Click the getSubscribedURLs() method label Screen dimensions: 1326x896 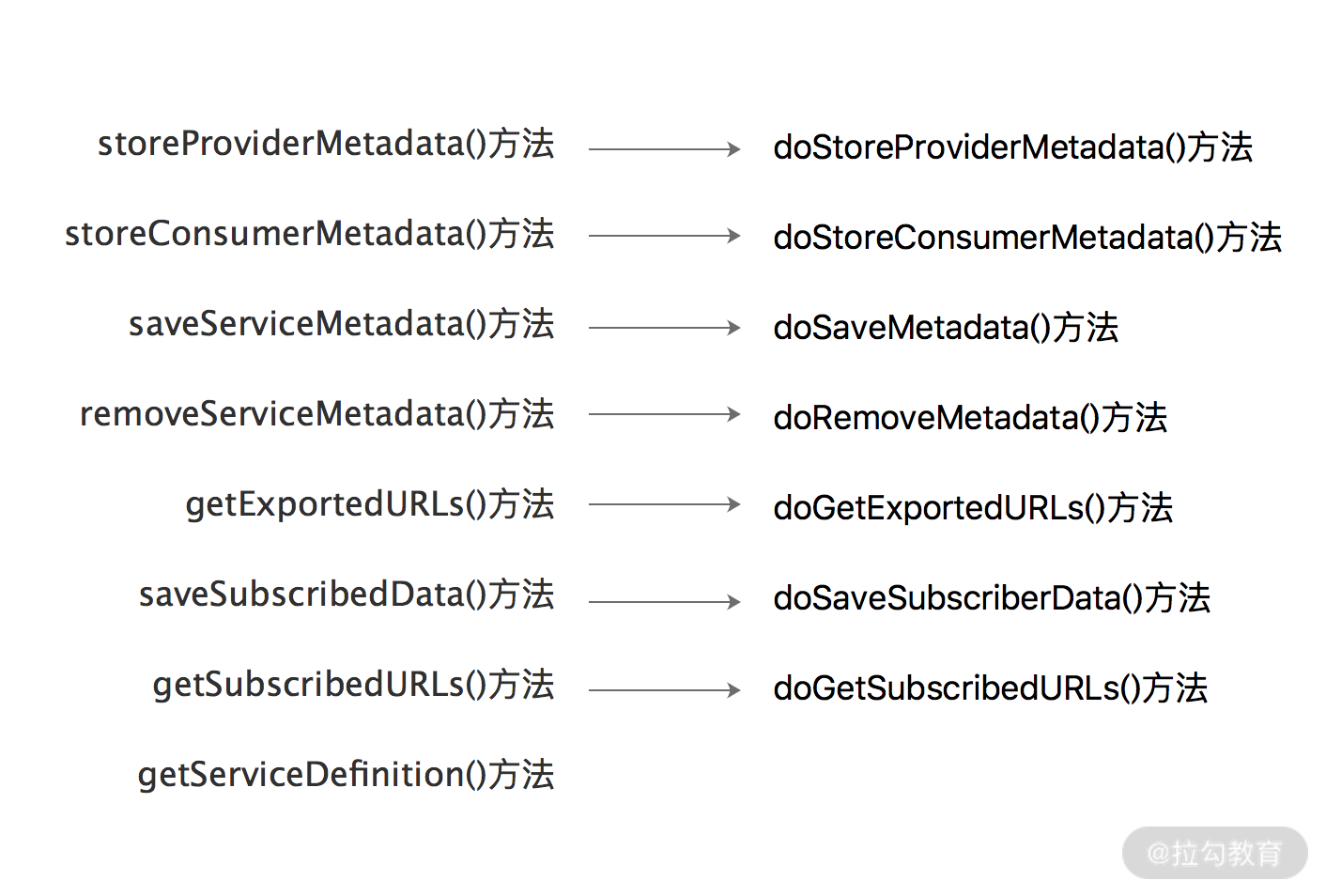(353, 685)
